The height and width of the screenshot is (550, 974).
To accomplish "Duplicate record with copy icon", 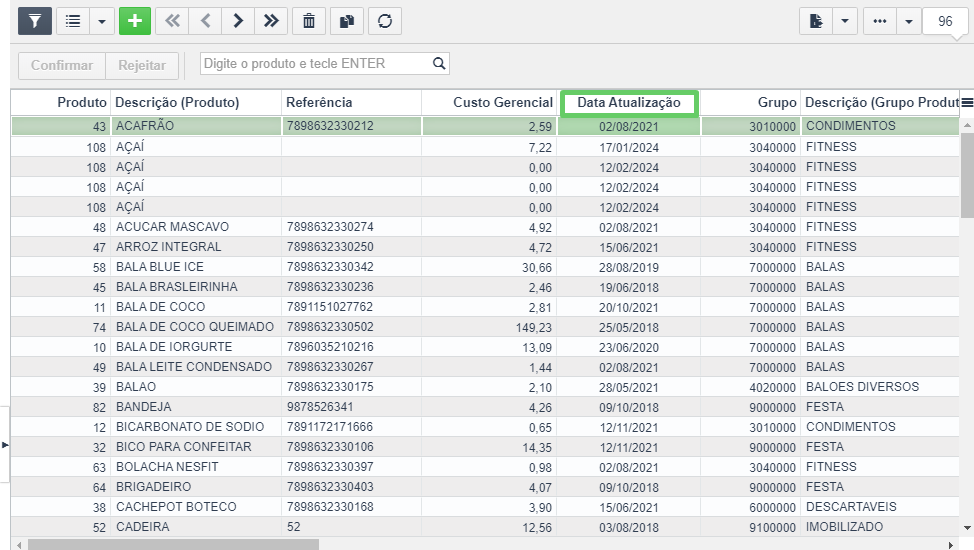I will [x=347, y=21].
